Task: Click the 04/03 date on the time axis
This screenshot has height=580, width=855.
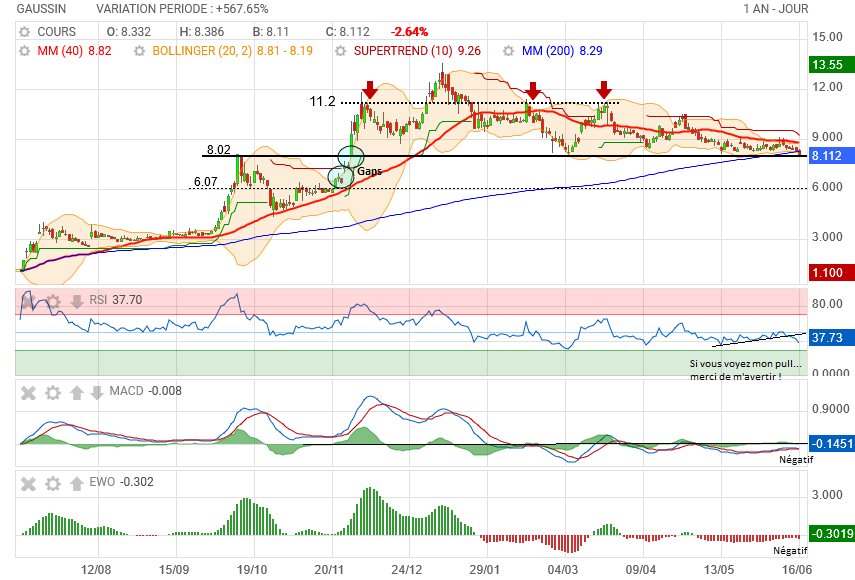Action: [x=563, y=570]
